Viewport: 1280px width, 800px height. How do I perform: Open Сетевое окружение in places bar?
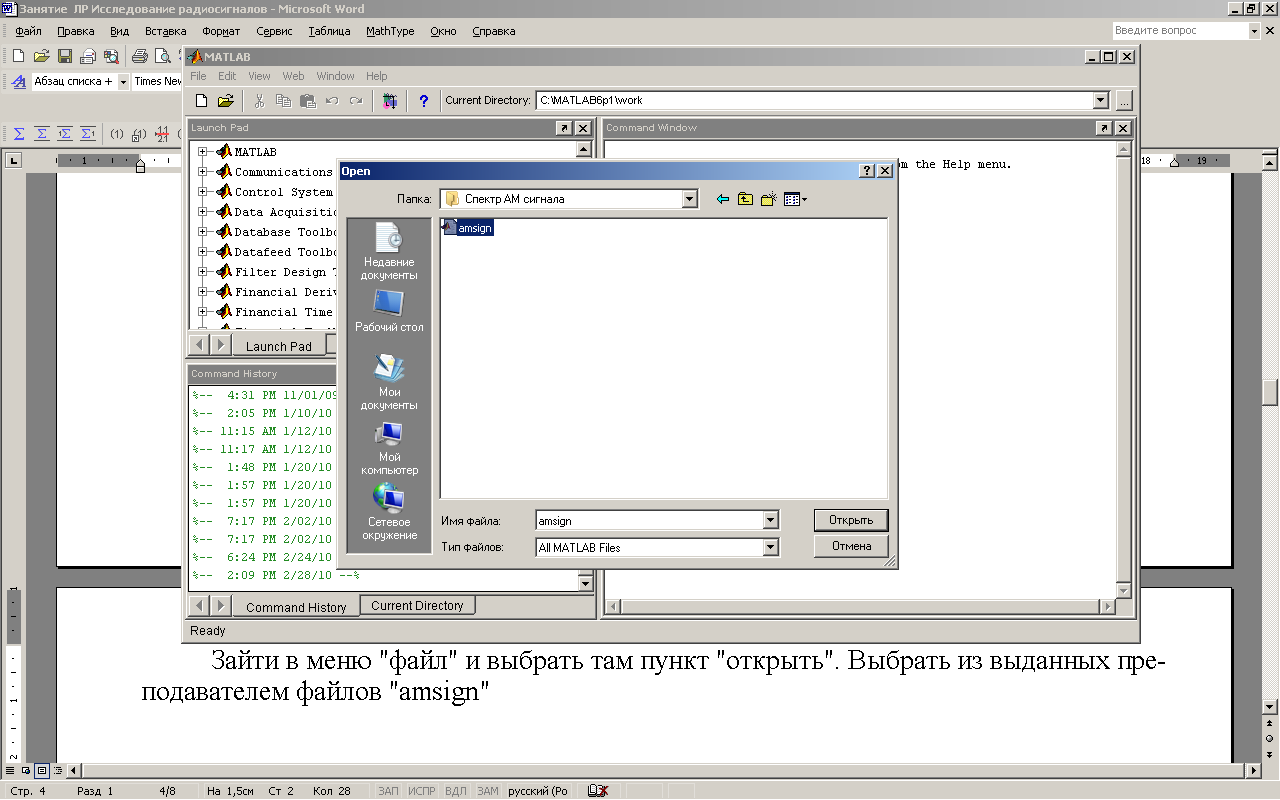pos(389,513)
